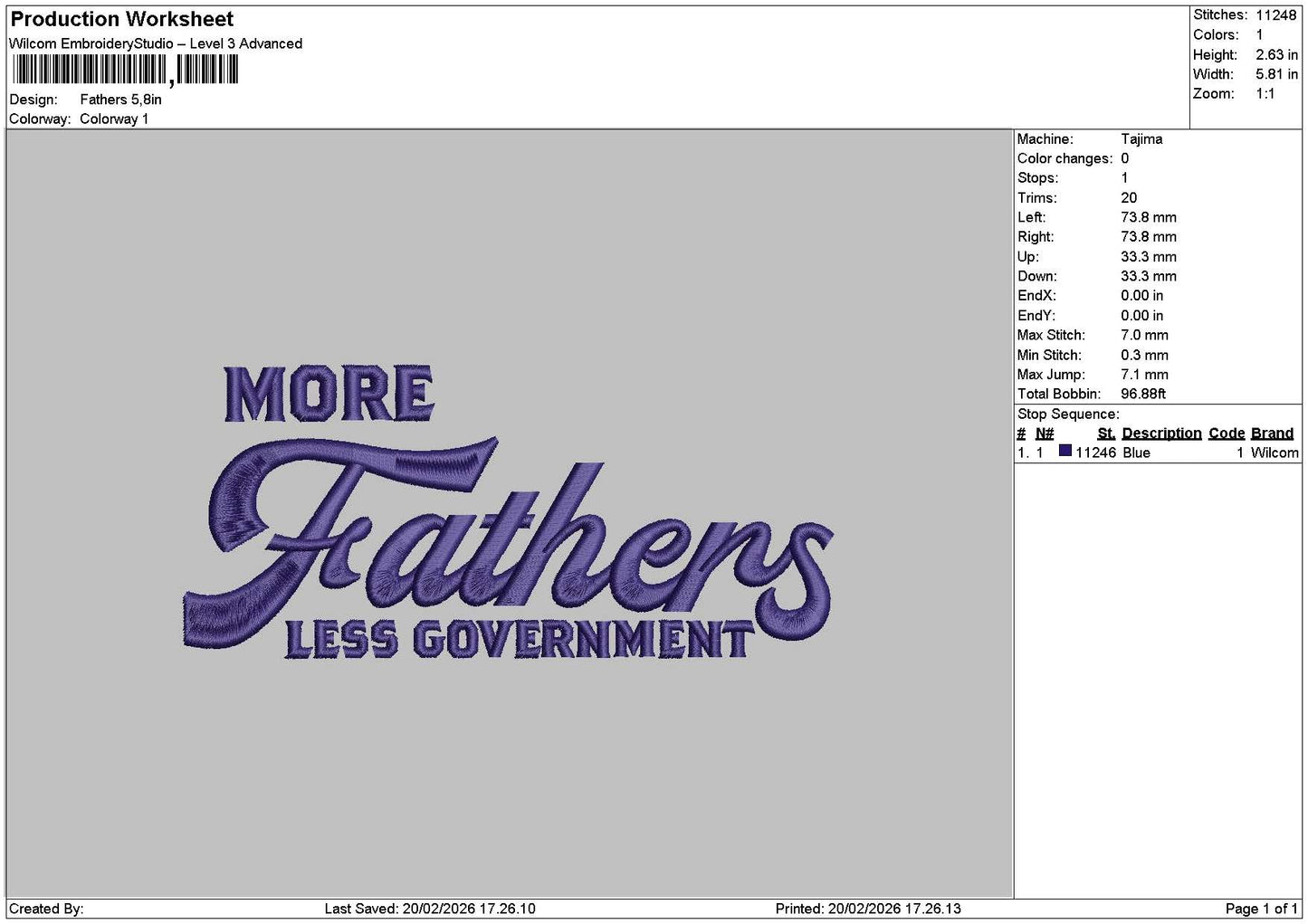Click the Colors value 1
1308x924 pixels.
click(1259, 35)
